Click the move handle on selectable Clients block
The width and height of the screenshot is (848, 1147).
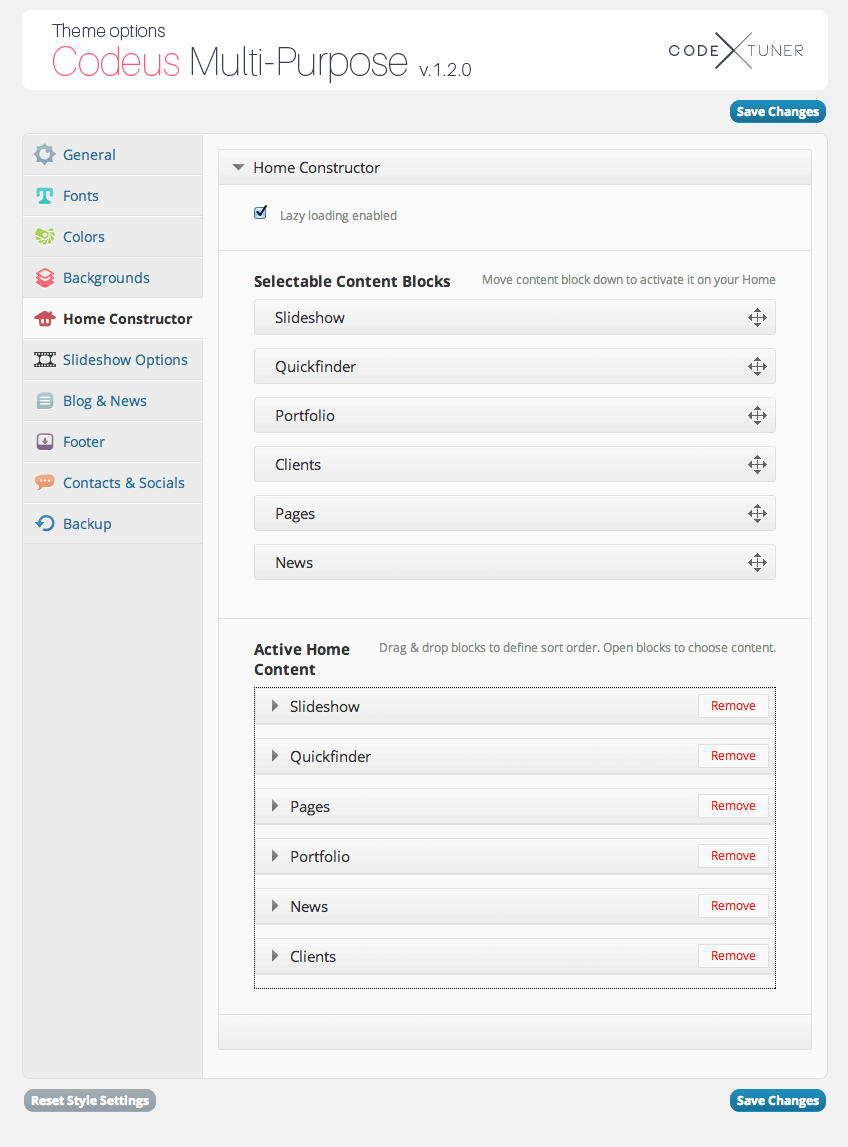tap(757, 465)
